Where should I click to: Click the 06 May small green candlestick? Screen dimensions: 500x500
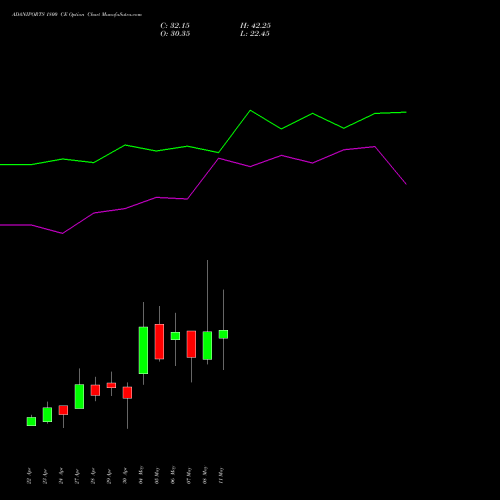tap(175, 336)
